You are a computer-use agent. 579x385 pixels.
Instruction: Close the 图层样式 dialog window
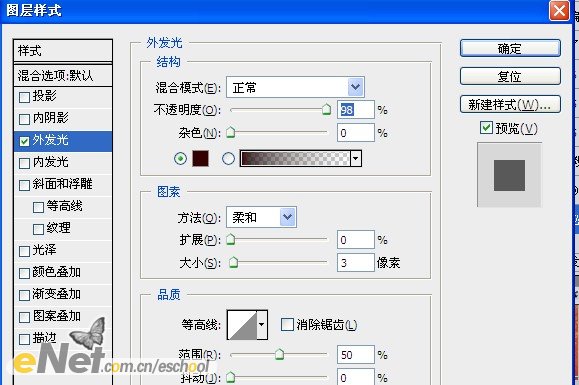559,11
